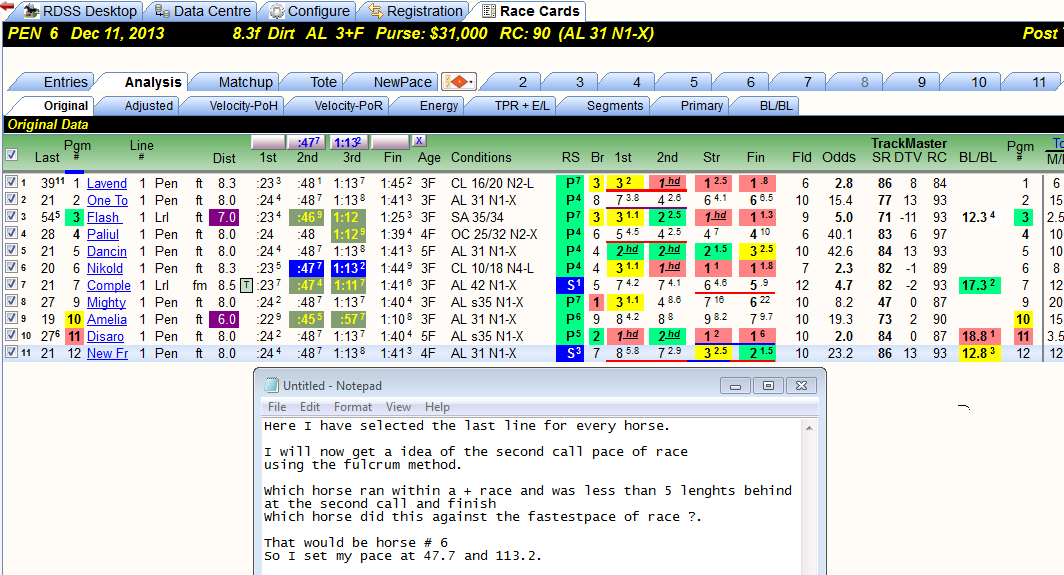Uncheck row 4 Paliul checkbox
The image size is (1064, 575).
click(12, 233)
